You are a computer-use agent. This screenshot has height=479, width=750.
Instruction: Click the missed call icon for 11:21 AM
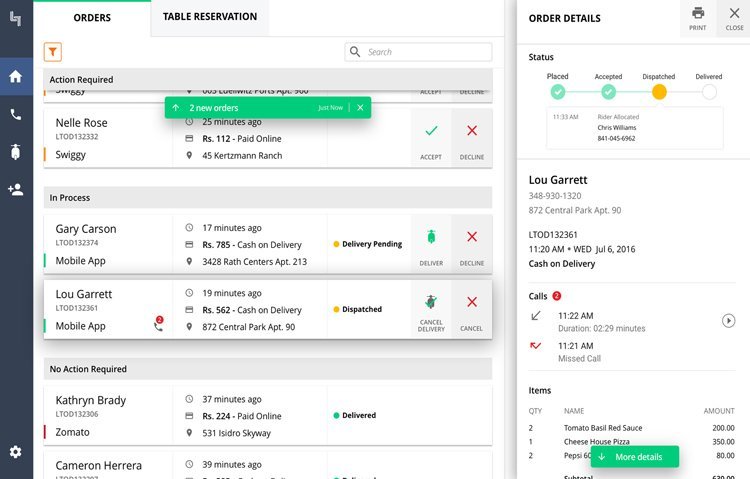point(536,345)
